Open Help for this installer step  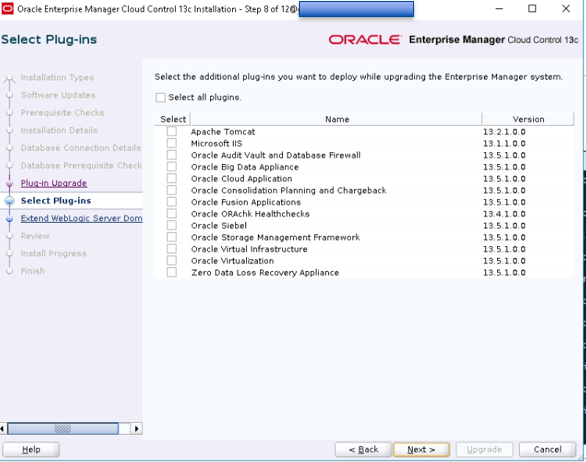tap(31, 450)
